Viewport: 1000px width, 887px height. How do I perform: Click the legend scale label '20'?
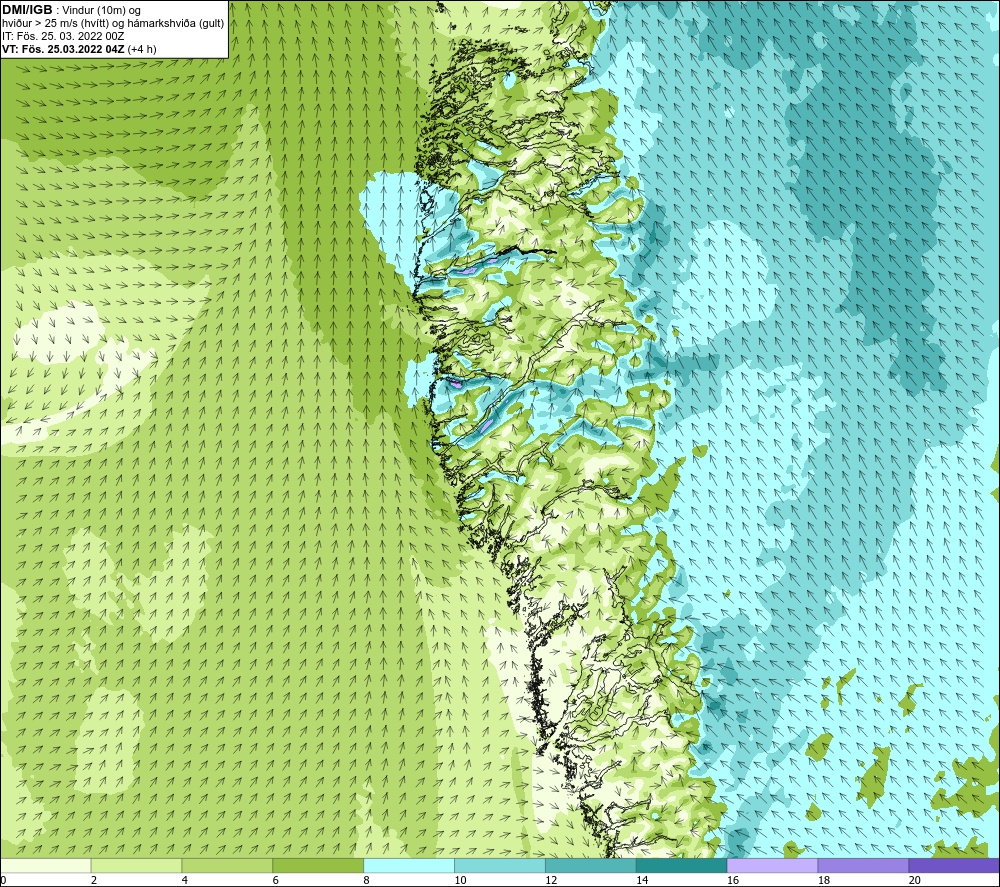point(915,880)
